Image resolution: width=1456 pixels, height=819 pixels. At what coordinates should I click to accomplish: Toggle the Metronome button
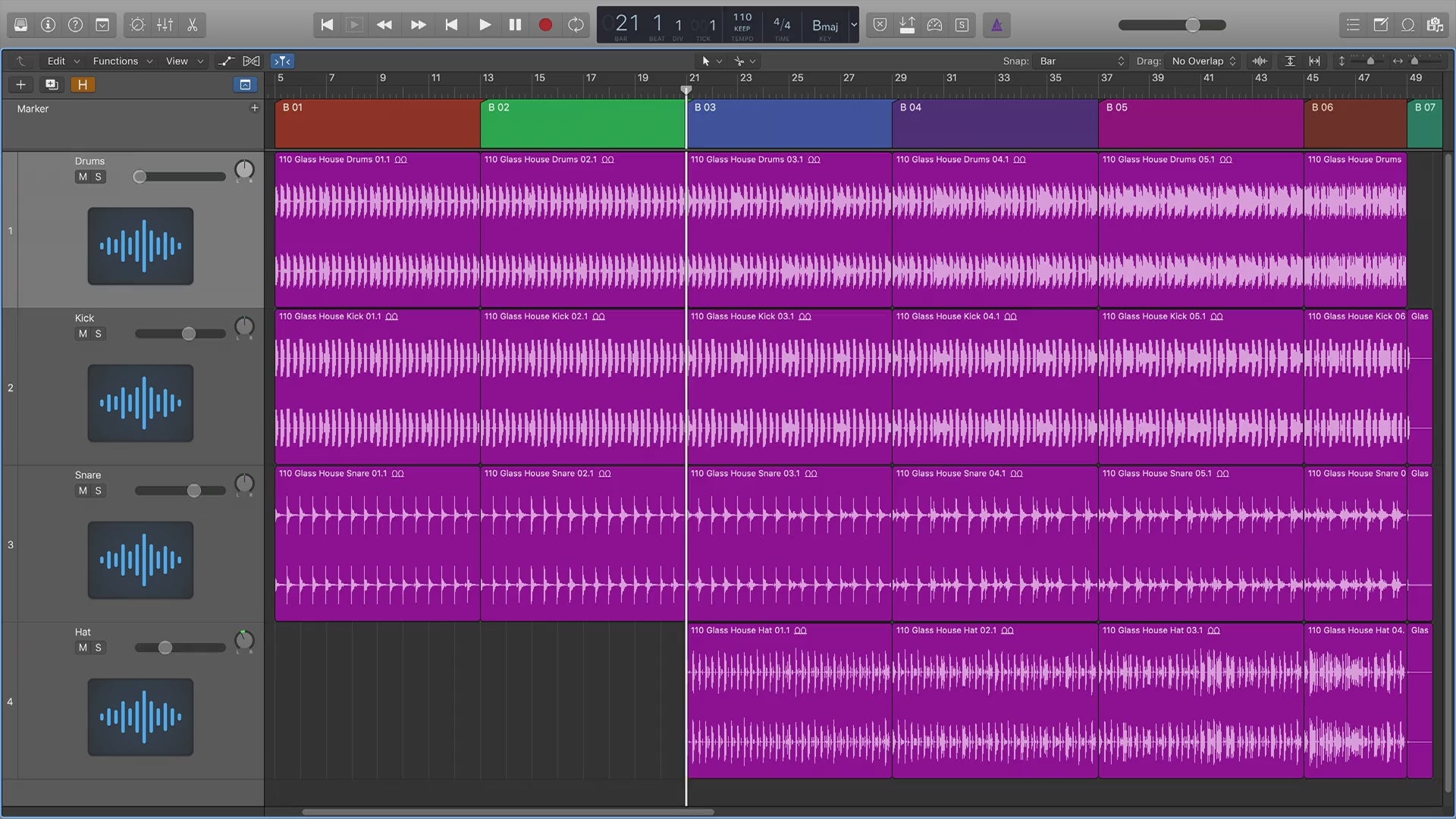click(996, 25)
